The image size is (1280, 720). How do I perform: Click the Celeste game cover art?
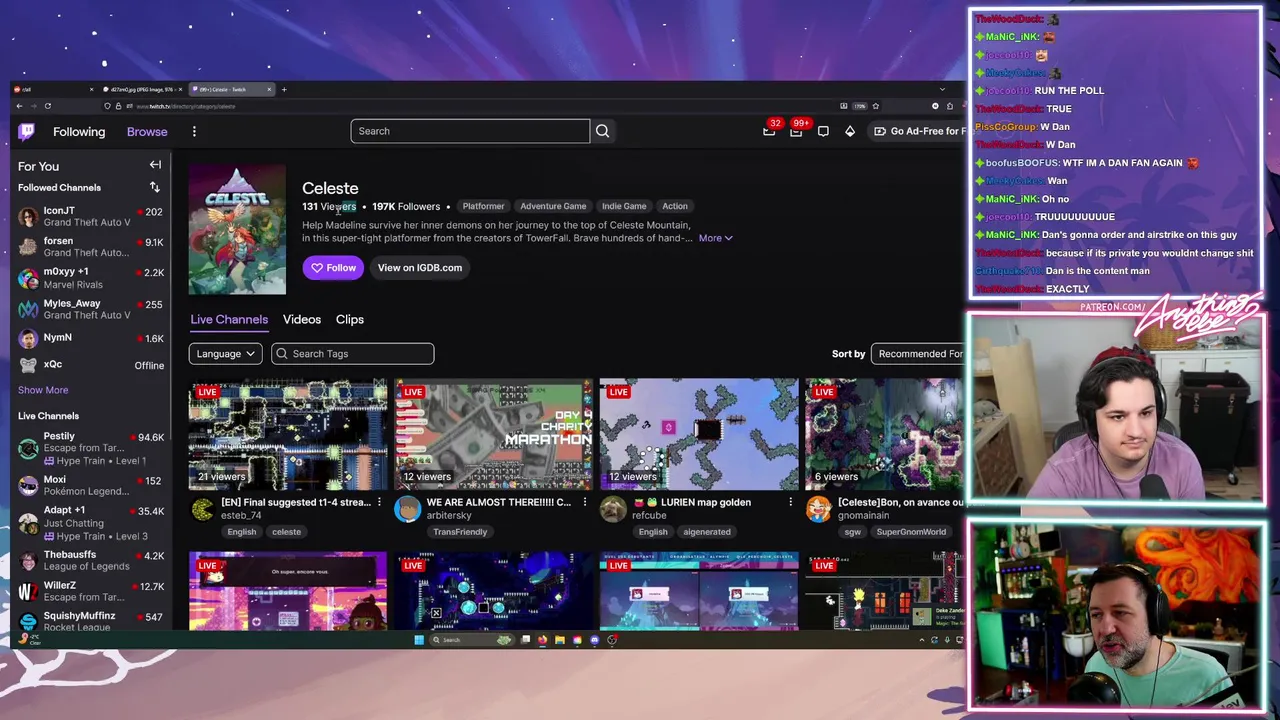[x=237, y=230]
